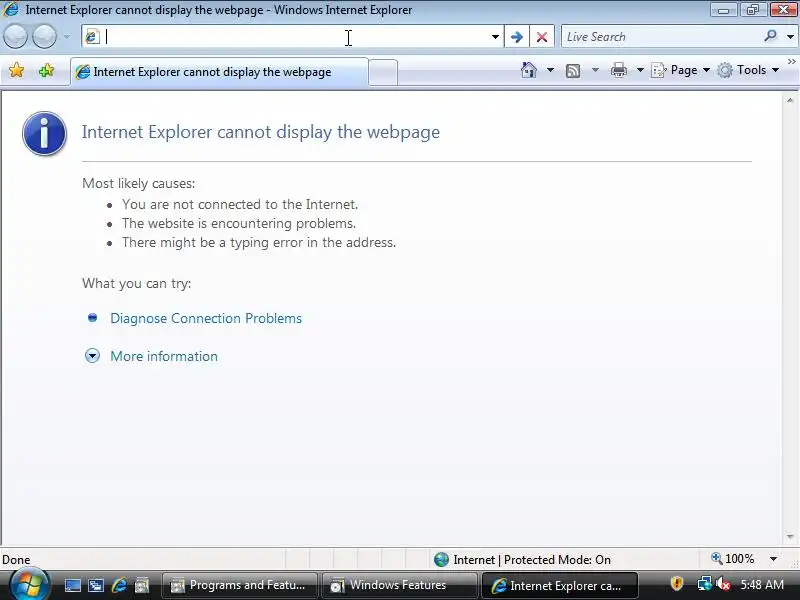Click the scrollbar down arrow
This screenshot has height=600, width=800.
coord(790,537)
